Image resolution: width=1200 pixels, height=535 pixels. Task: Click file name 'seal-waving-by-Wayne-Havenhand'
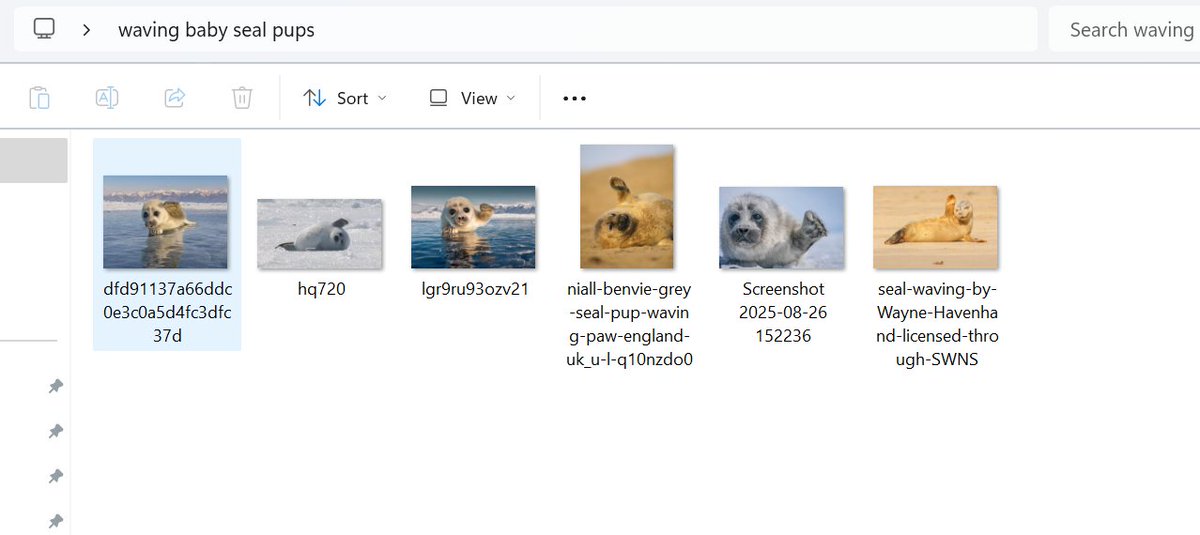click(x=937, y=324)
